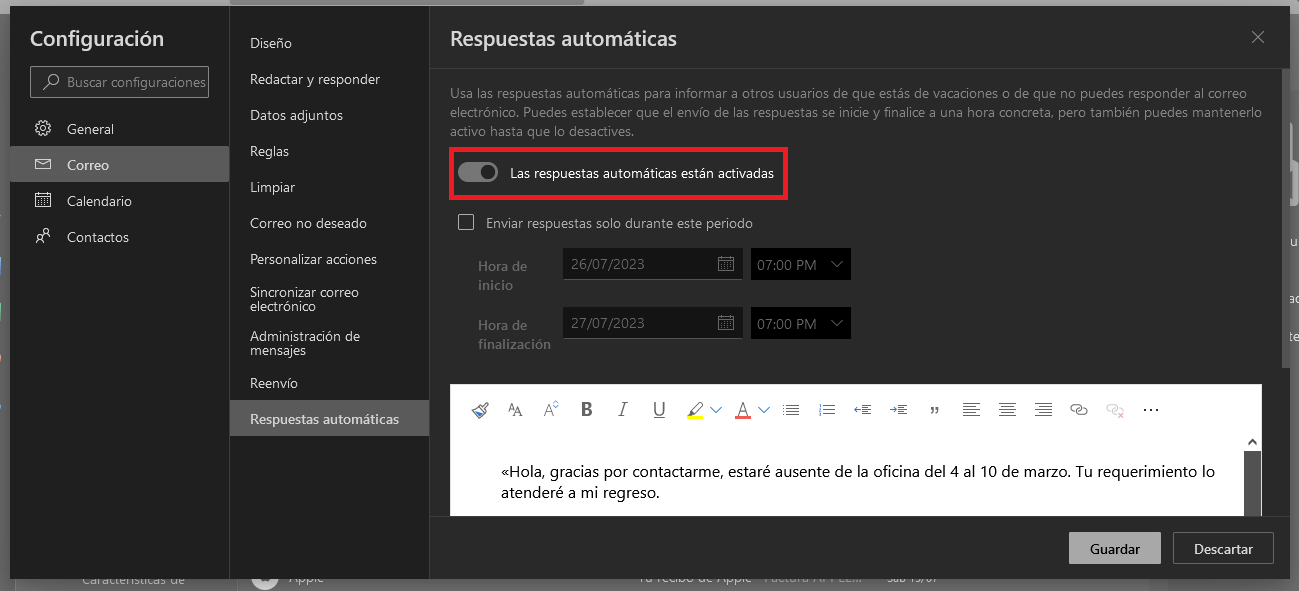Select the Format Painter icon in editor toolbar
The width and height of the screenshot is (1299, 591).
[x=480, y=409]
